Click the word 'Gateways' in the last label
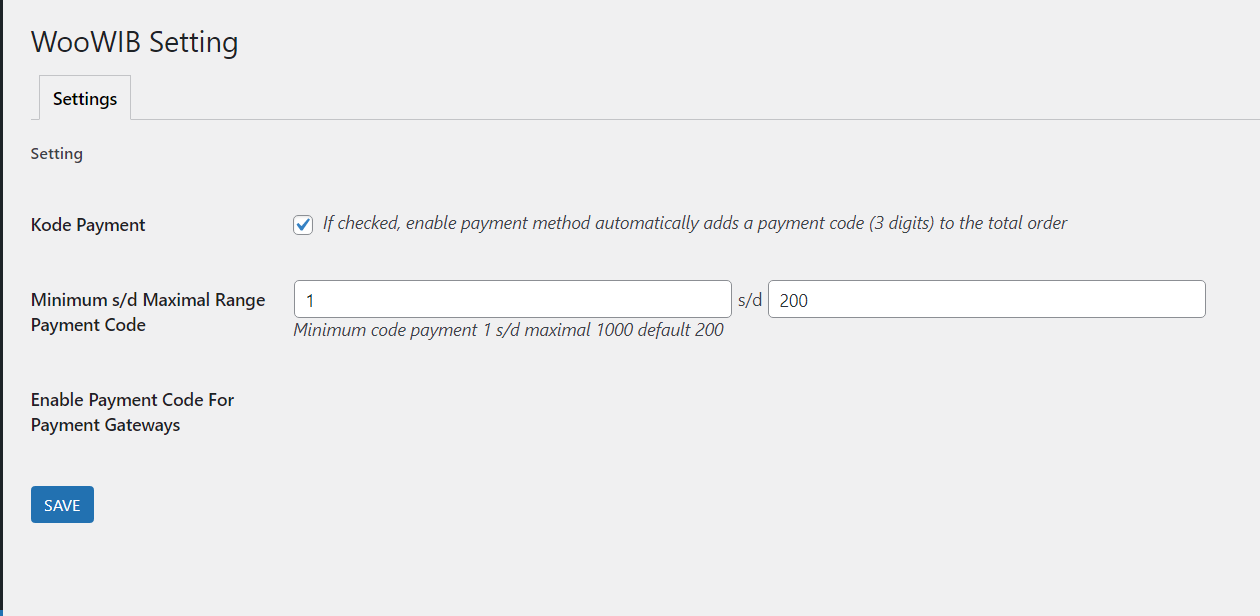Image resolution: width=1260 pixels, height=616 pixels. click(144, 425)
